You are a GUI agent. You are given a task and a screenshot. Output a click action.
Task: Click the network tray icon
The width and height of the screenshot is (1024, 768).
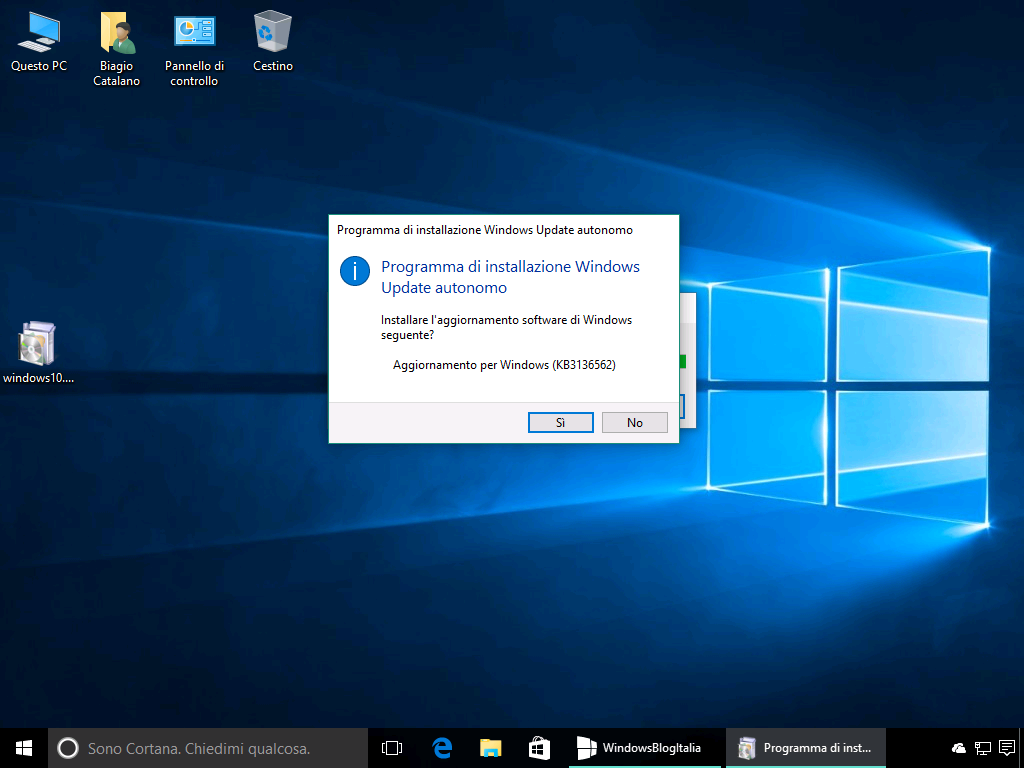click(x=982, y=748)
